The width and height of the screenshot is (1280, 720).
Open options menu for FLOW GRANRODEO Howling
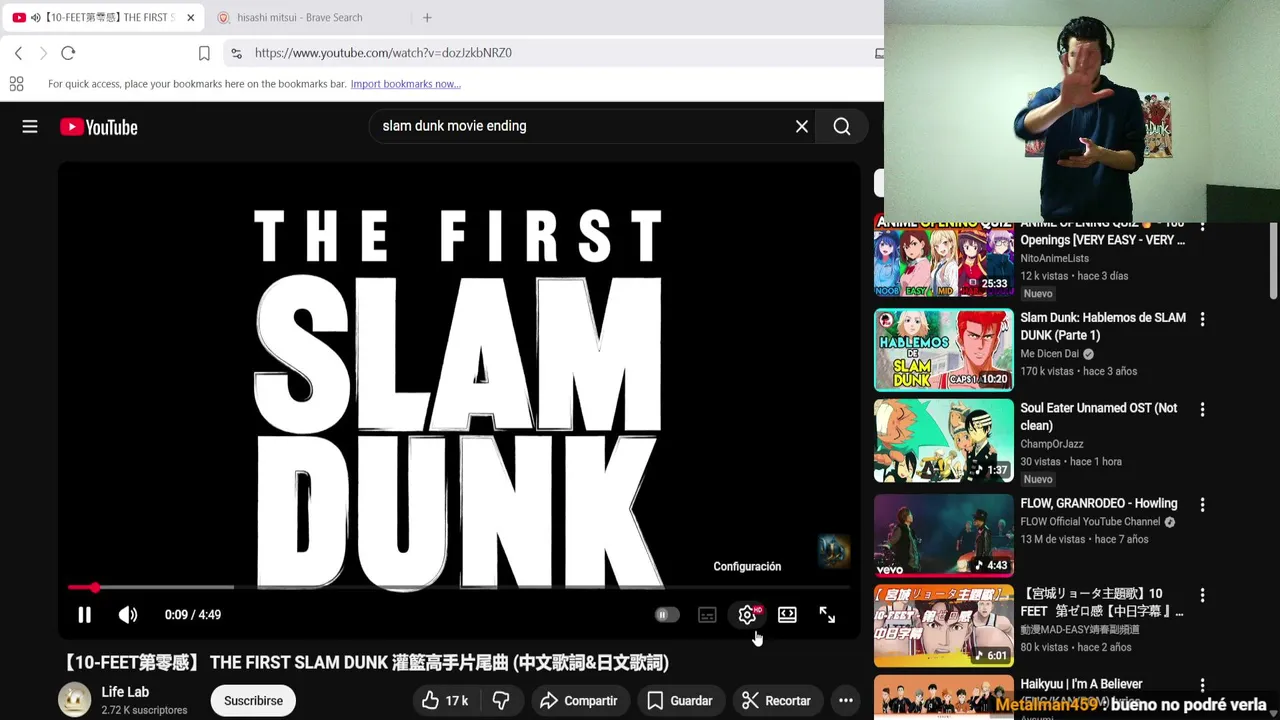tap(1202, 505)
